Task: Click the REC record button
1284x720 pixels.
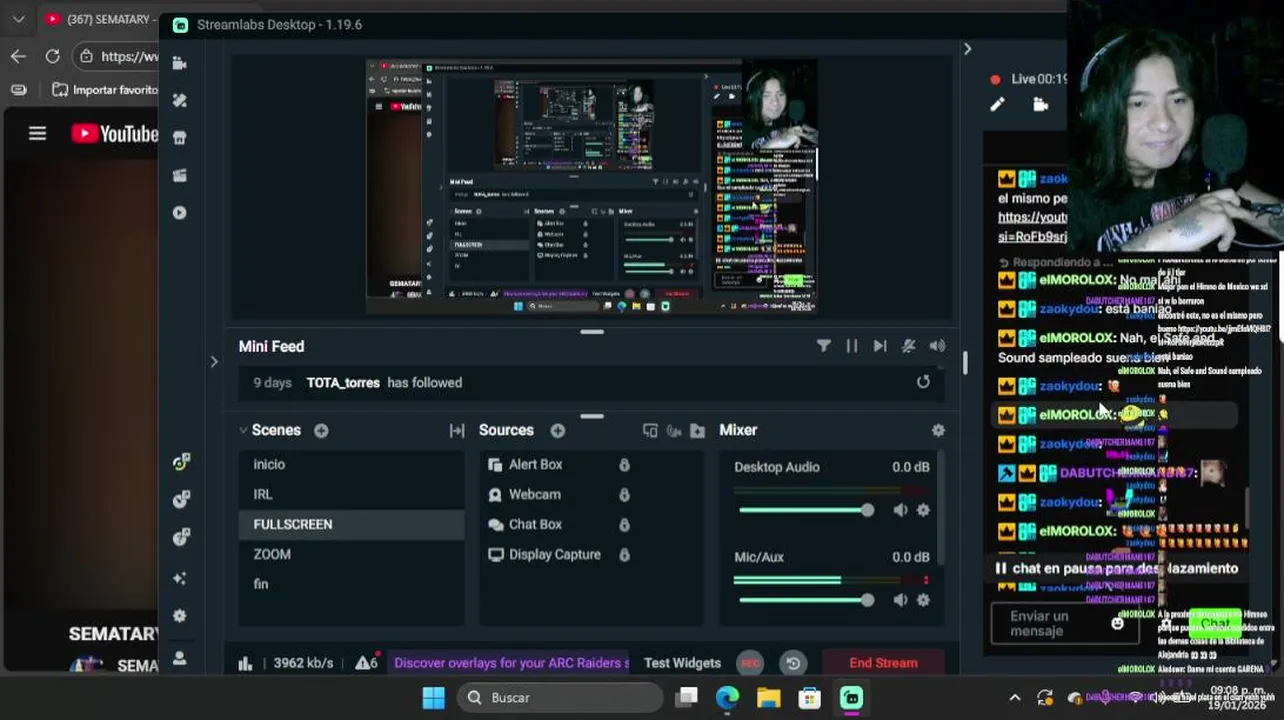Action: pyautogui.click(x=750, y=663)
